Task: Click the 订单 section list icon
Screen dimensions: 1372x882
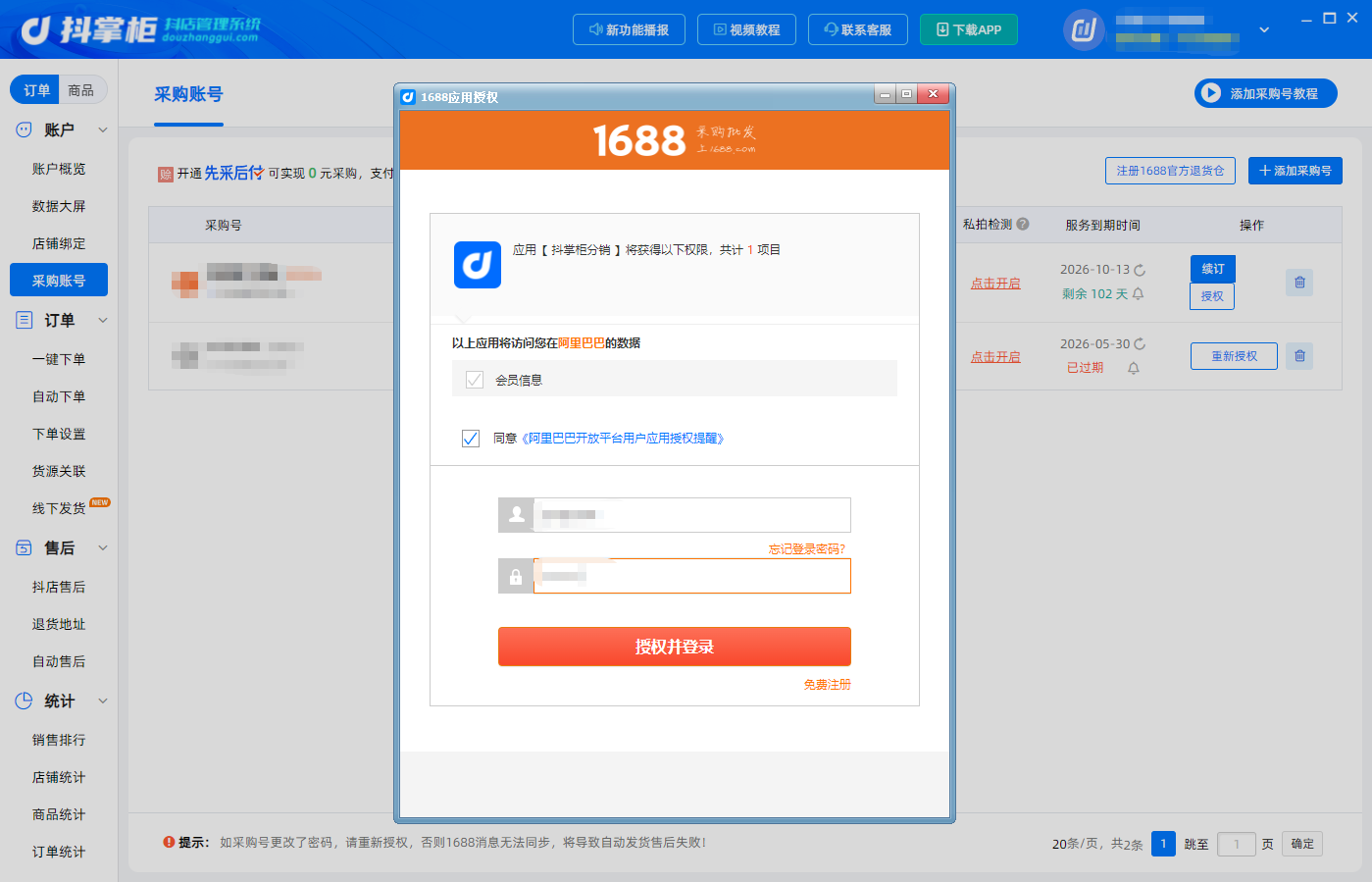Action: coord(24,320)
